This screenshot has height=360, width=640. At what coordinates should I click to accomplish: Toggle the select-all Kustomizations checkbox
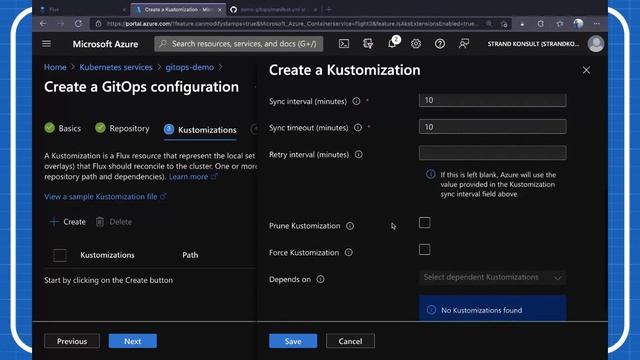click(60, 255)
